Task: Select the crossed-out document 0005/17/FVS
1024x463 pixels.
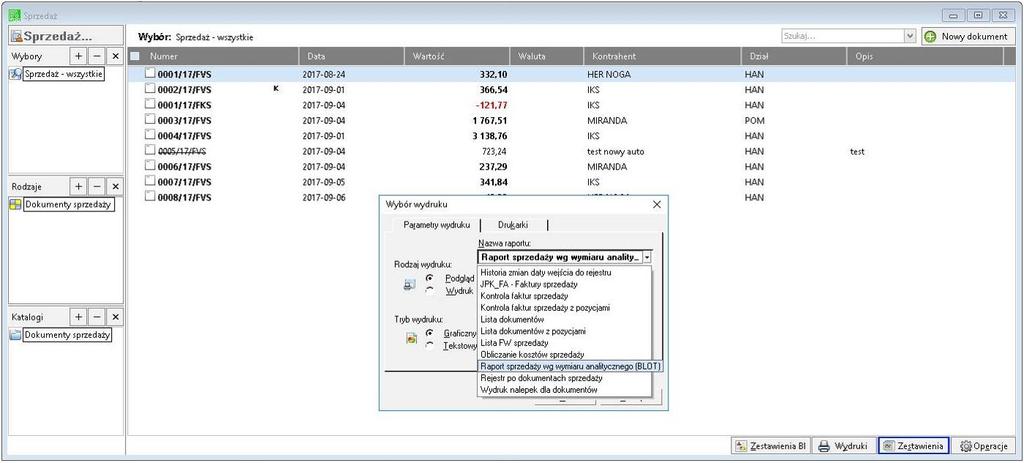Action: coord(182,151)
